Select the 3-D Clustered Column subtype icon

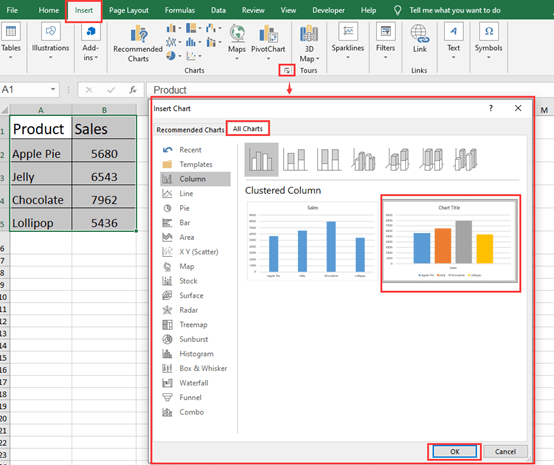point(363,159)
